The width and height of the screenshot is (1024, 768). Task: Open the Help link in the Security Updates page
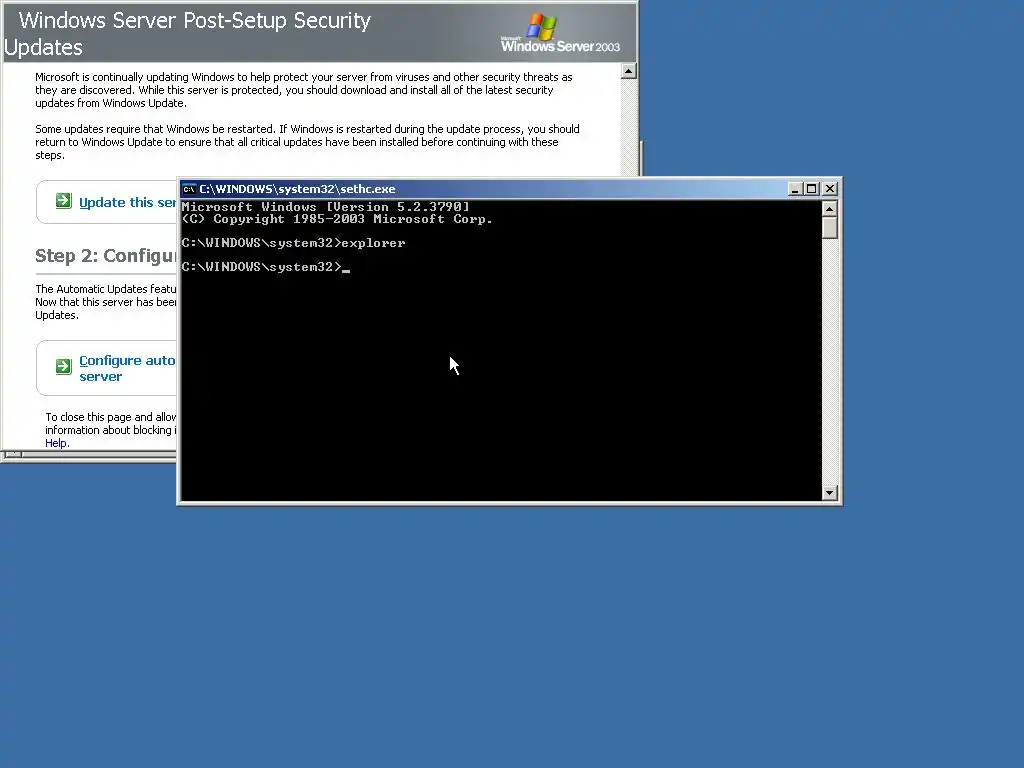click(x=56, y=443)
